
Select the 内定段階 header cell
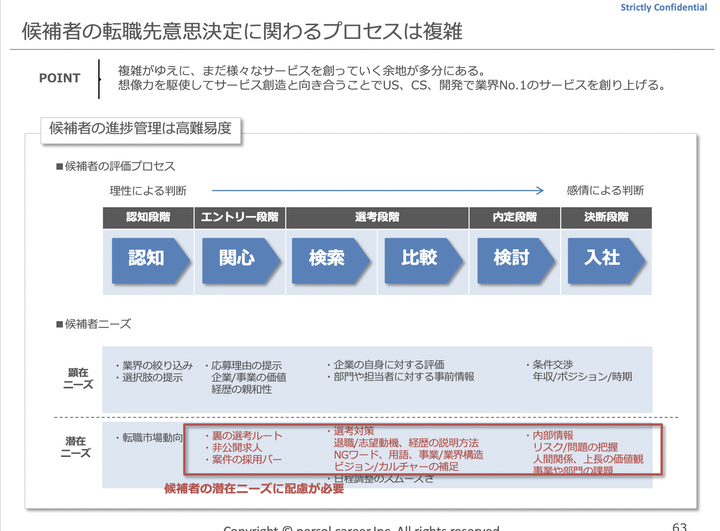pyautogui.click(x=514, y=217)
